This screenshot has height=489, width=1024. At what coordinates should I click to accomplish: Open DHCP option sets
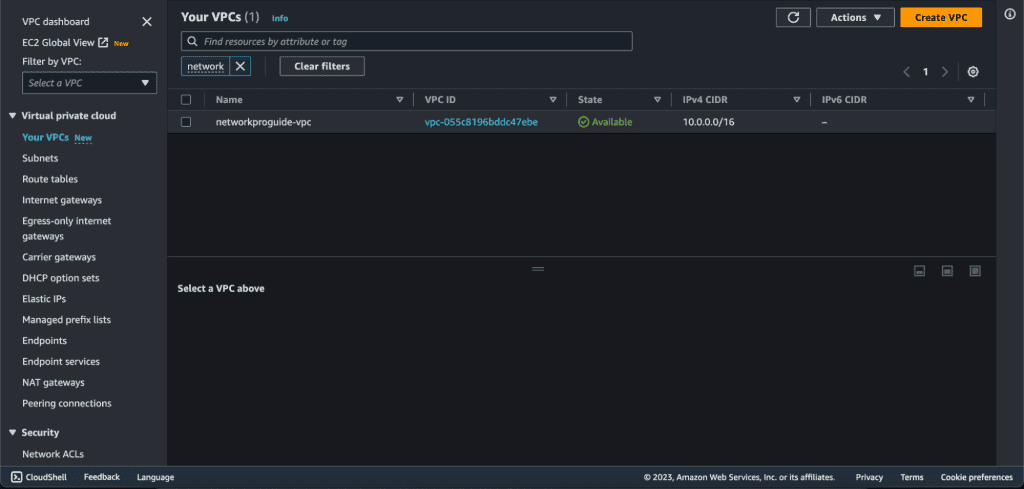[x=61, y=278]
